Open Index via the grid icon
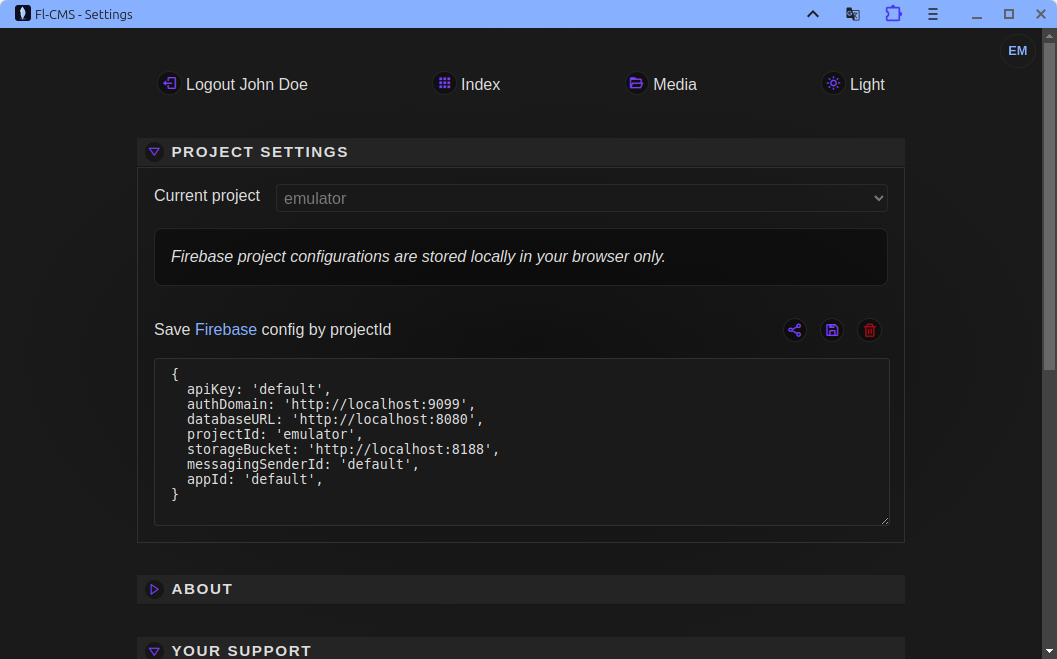Viewport: 1057px width, 659px height. (444, 84)
